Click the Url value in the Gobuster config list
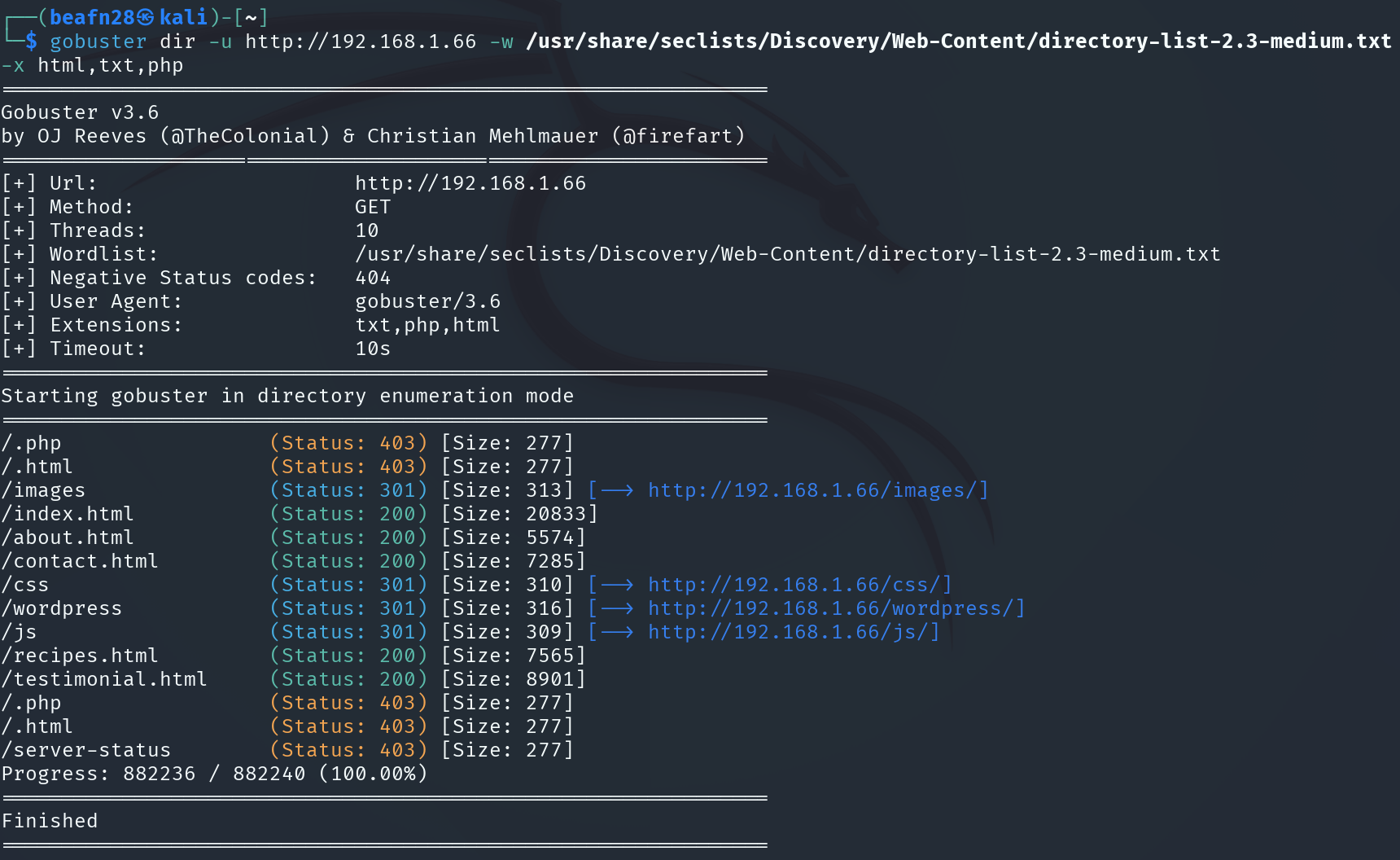Viewport: 1400px width, 860px height. (470, 183)
